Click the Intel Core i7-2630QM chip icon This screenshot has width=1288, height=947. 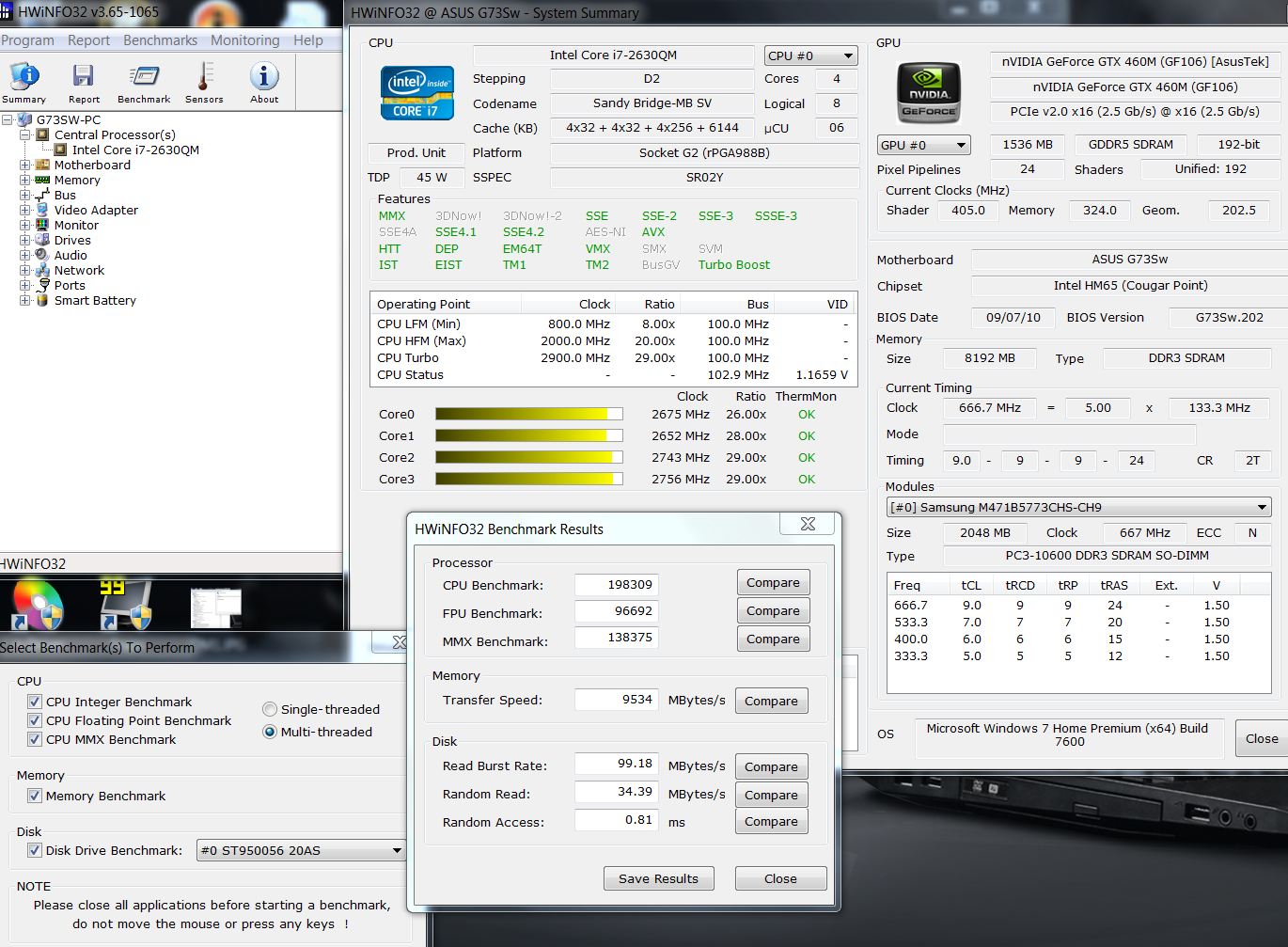60,150
